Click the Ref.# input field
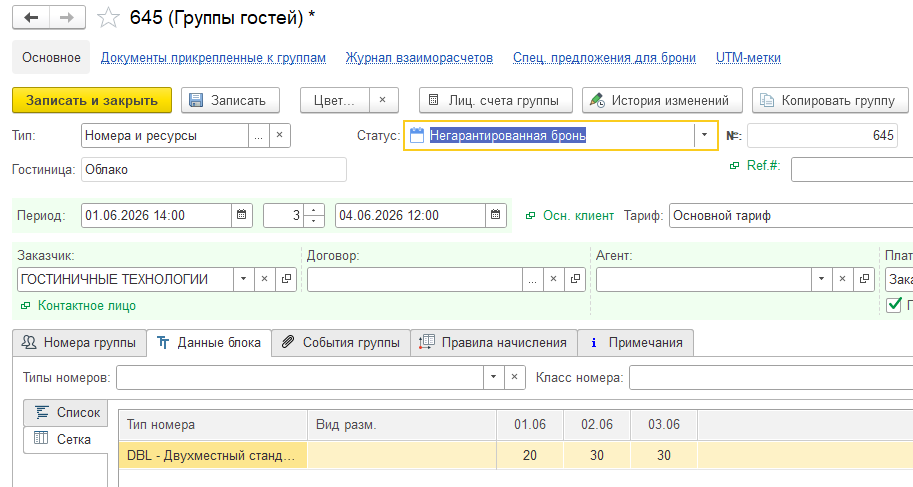The width and height of the screenshot is (913, 487). [x=852, y=170]
